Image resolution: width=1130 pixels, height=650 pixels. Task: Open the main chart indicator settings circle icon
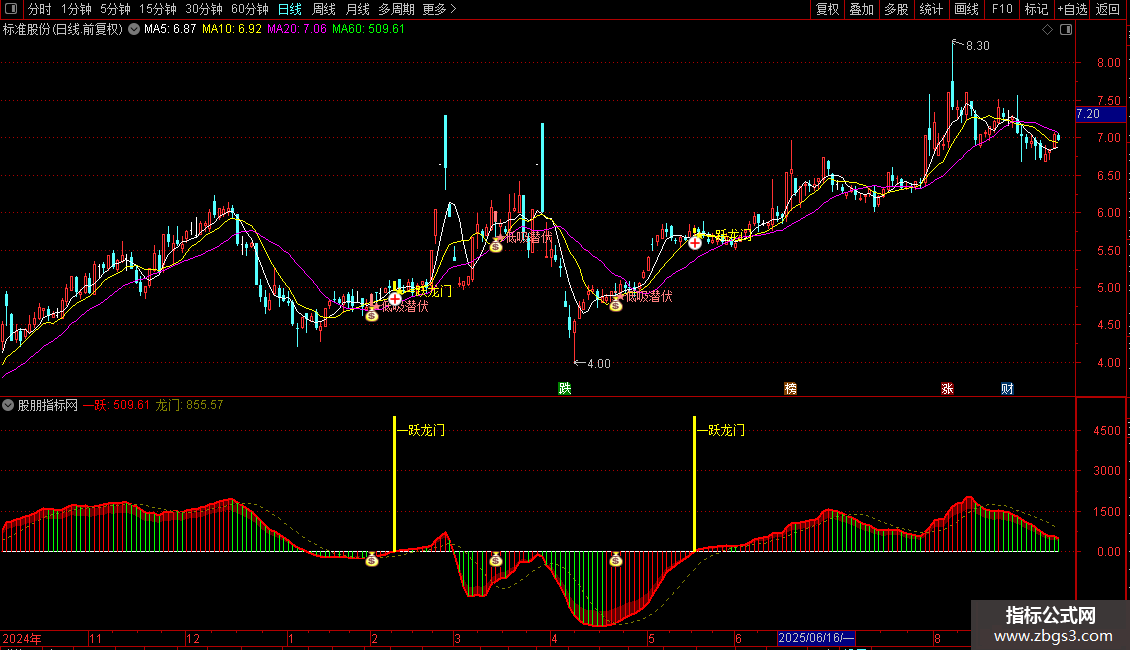[x=134, y=29]
